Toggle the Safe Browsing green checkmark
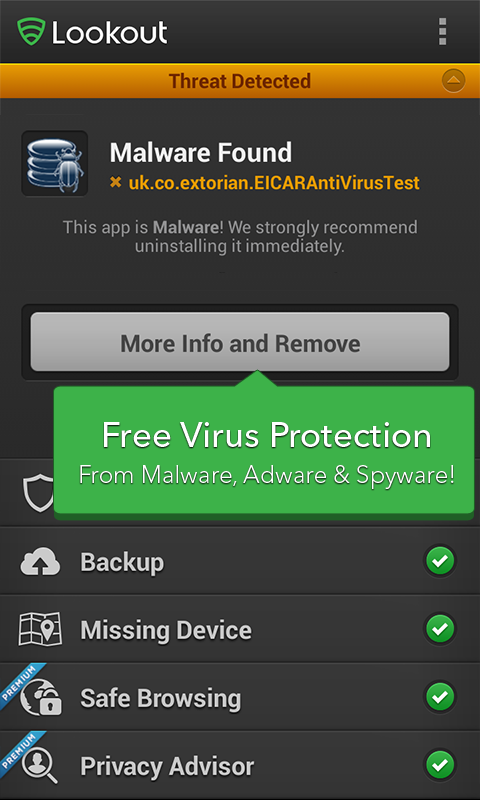480x800 pixels. pyautogui.click(x=440, y=697)
